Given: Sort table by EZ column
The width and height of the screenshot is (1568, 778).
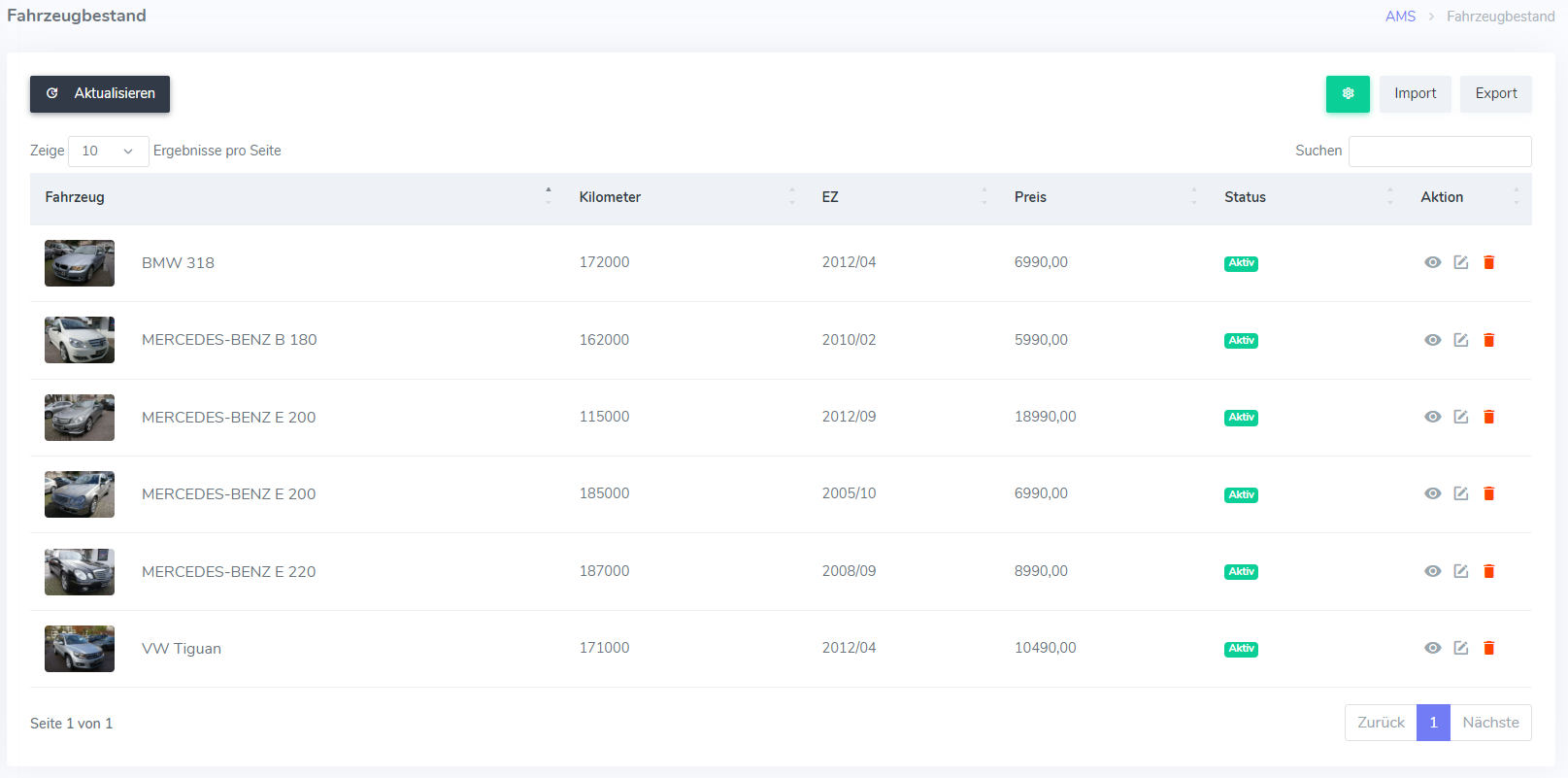Looking at the screenshot, I should click(x=903, y=197).
